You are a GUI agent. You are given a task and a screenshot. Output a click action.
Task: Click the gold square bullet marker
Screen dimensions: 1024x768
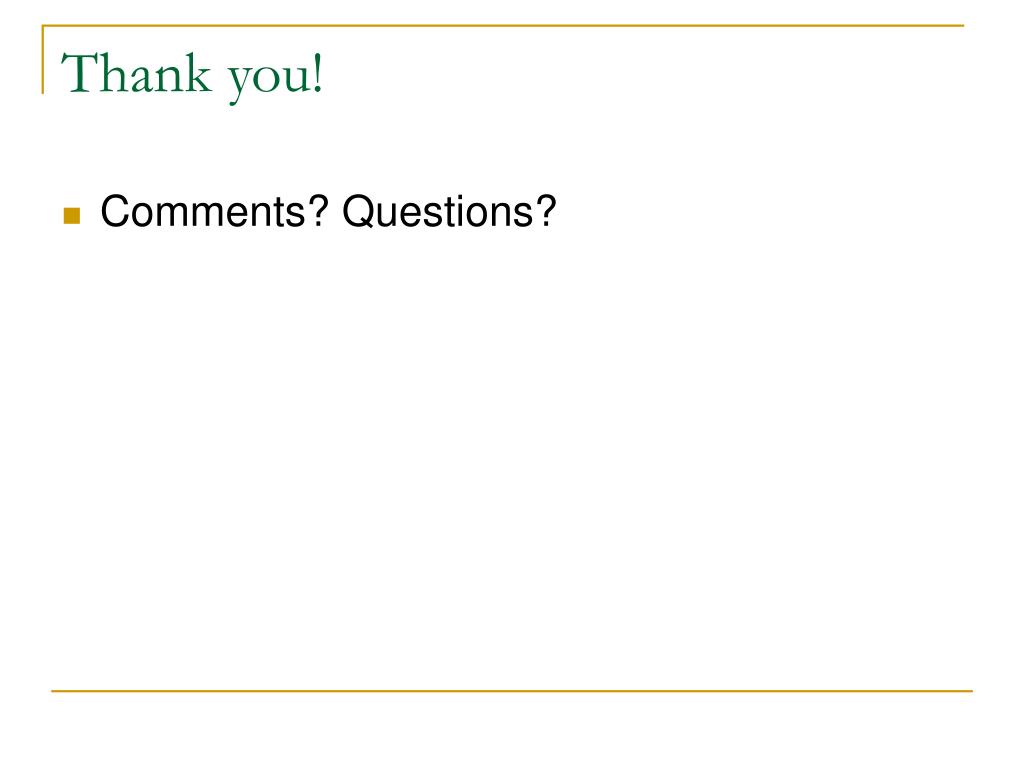72,216
